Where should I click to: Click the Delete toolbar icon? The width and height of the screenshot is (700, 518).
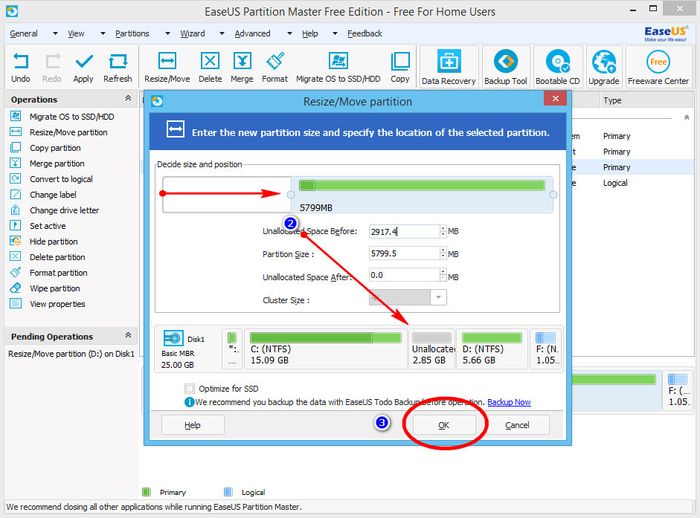(x=210, y=67)
